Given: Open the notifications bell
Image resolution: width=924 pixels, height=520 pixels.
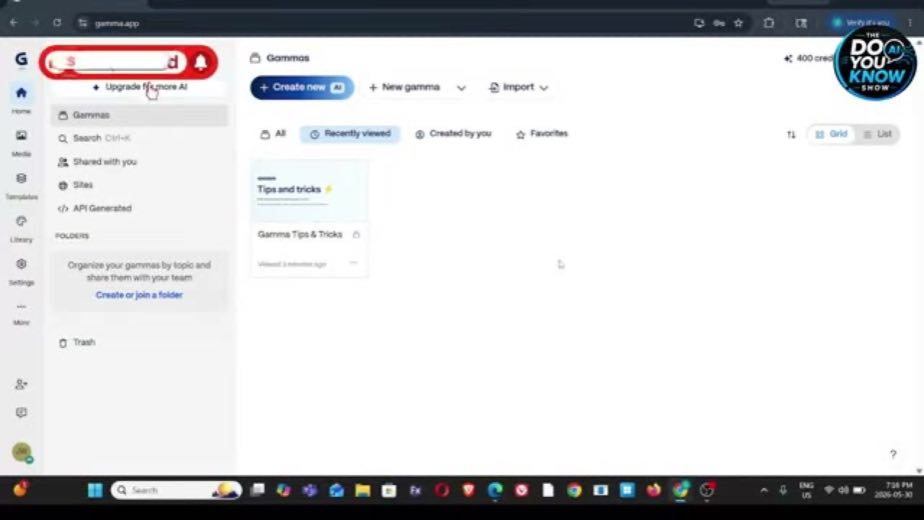Looking at the screenshot, I should point(200,61).
